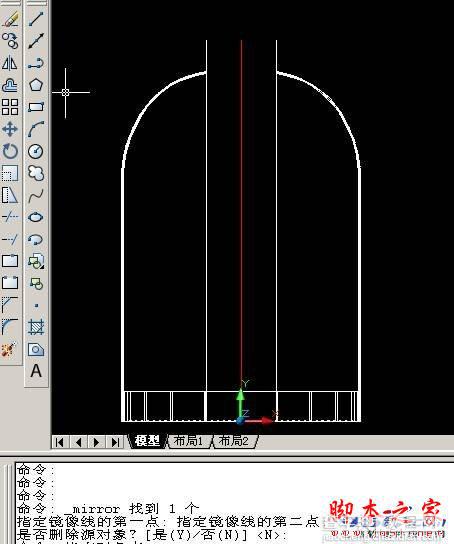This screenshot has height=544, width=454.
Task: Activate the Mirror tool
Action: point(10,63)
